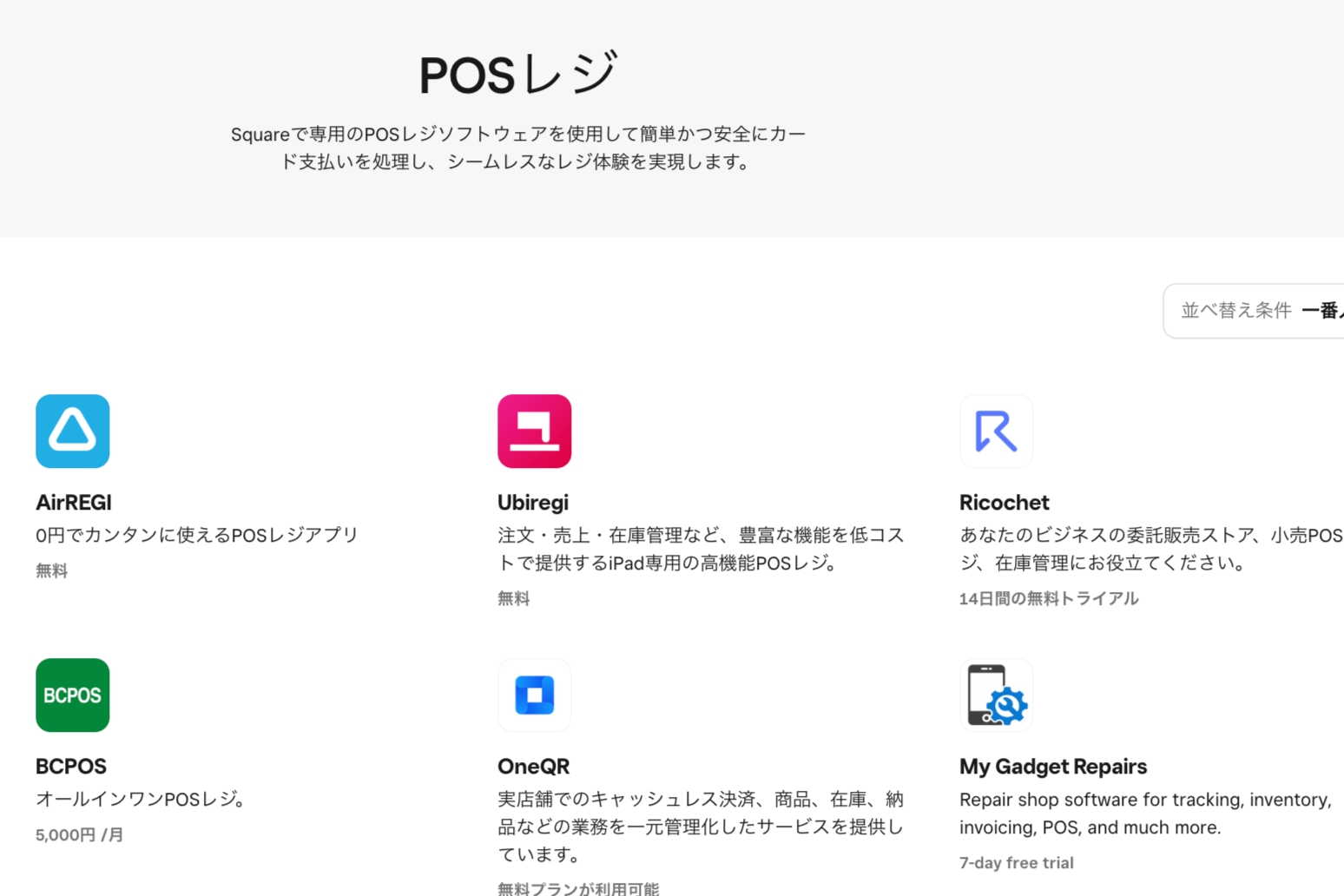
Task: Open the OneQR blue square icon
Action: (x=535, y=695)
